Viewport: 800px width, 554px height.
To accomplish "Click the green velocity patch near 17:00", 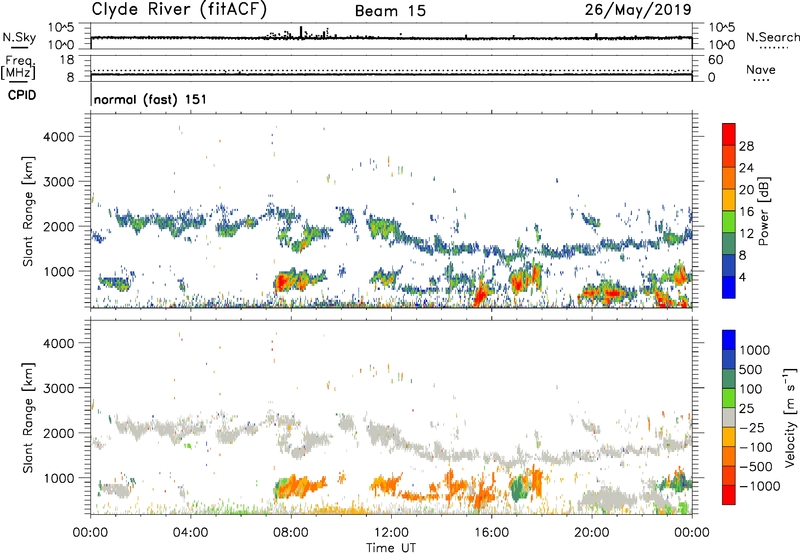I will coord(519,487).
